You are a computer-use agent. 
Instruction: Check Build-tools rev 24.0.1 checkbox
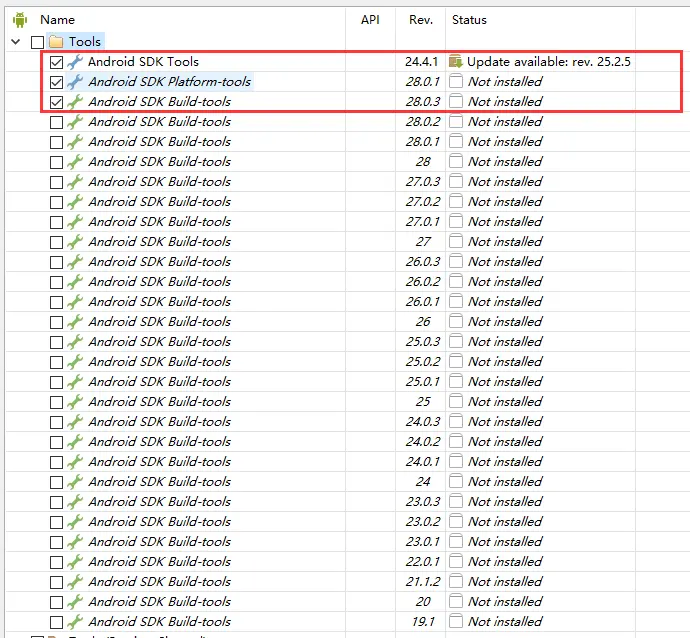click(56, 462)
